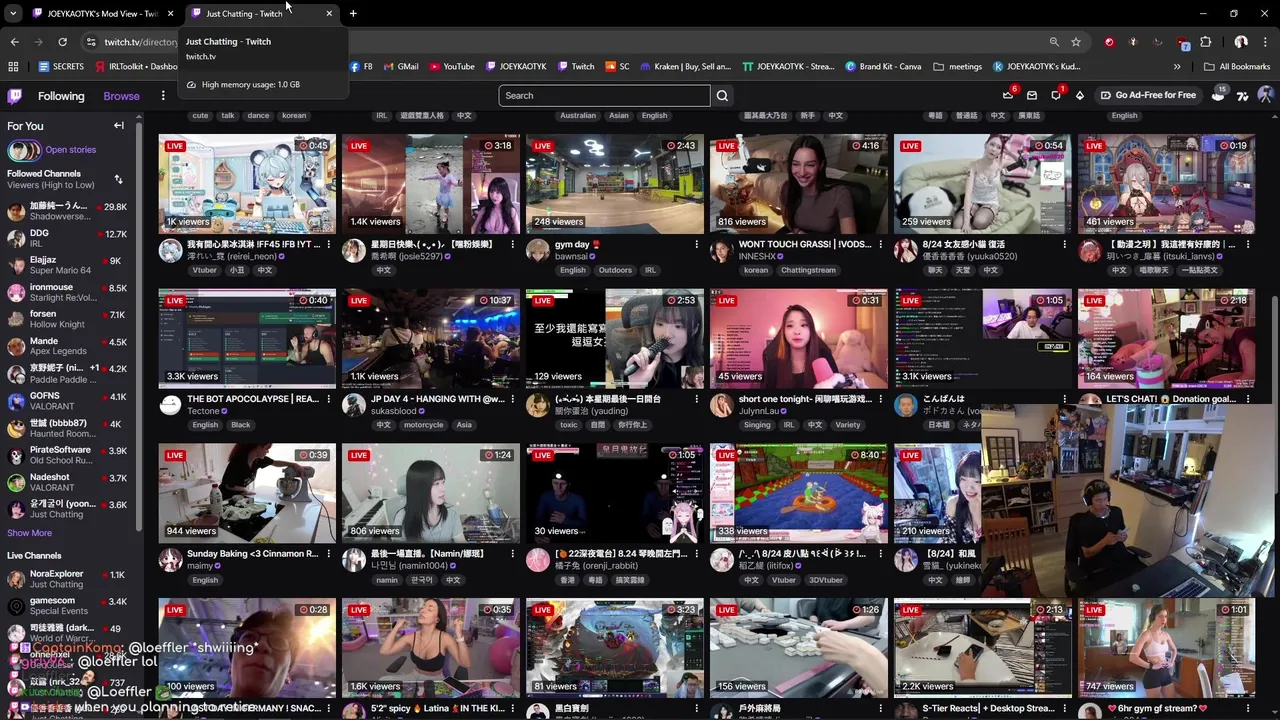
Task: Bookmark this page with the star icon
Action: [1076, 42]
